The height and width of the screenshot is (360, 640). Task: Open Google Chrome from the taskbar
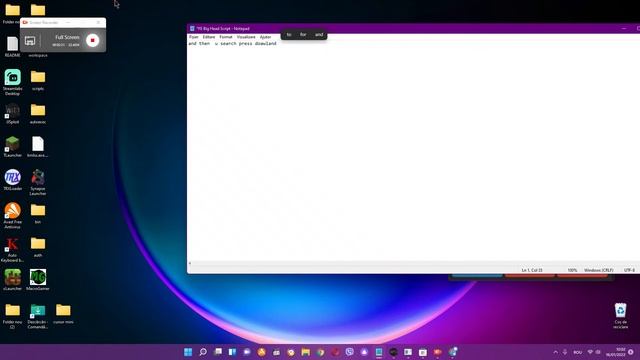(320, 352)
